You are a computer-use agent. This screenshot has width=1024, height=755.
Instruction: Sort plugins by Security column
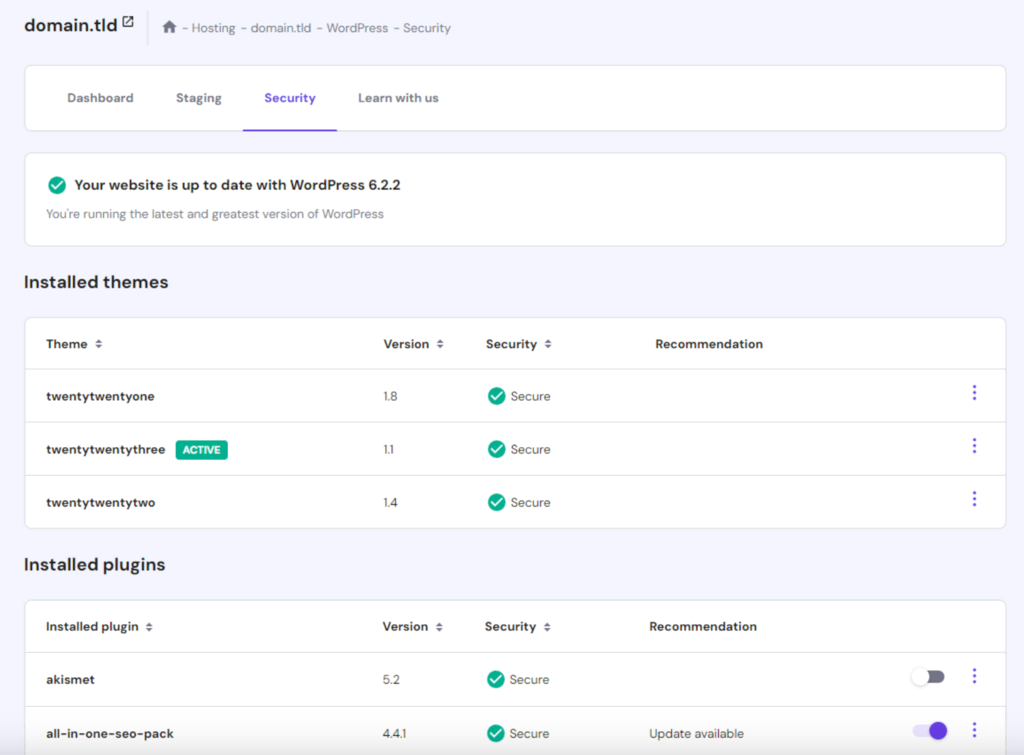pyautogui.click(x=547, y=627)
